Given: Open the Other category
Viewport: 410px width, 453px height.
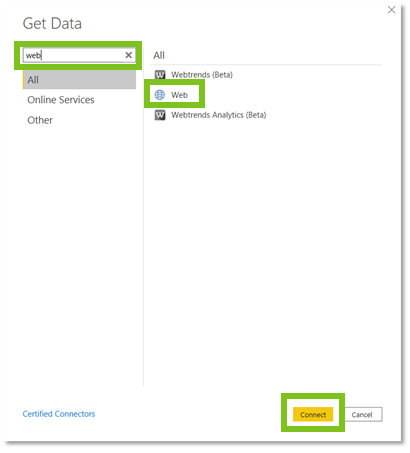Looking at the screenshot, I should (40, 120).
